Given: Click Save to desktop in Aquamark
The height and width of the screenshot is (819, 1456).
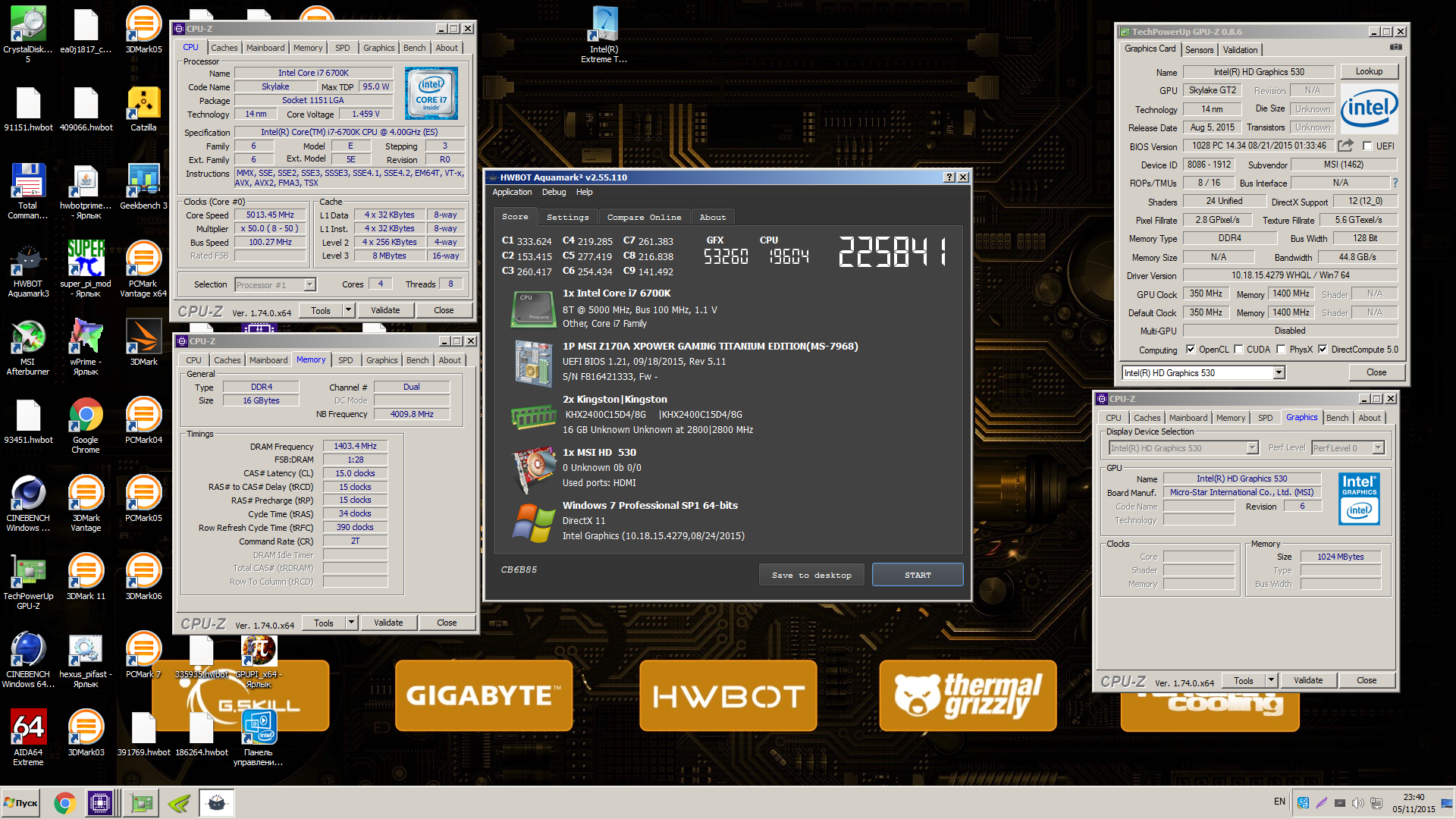Looking at the screenshot, I should point(811,575).
